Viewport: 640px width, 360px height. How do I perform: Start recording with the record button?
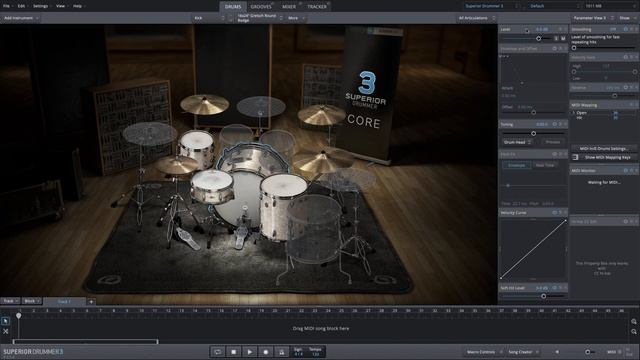point(266,352)
